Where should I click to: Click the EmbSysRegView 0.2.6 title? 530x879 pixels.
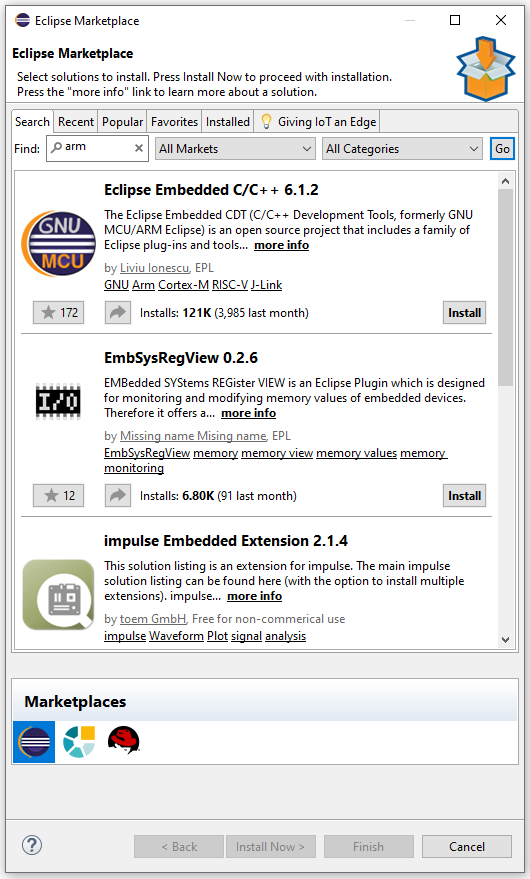point(181,358)
